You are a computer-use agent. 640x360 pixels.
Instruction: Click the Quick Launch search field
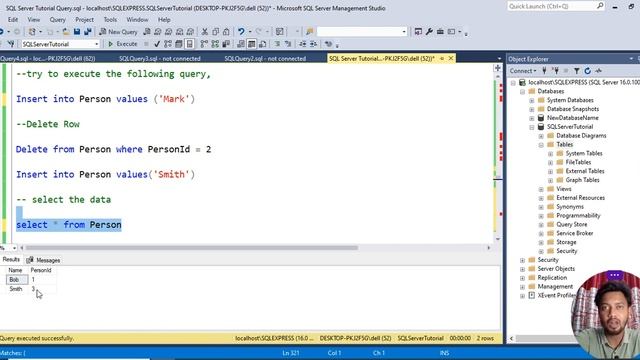[x=556, y=6]
